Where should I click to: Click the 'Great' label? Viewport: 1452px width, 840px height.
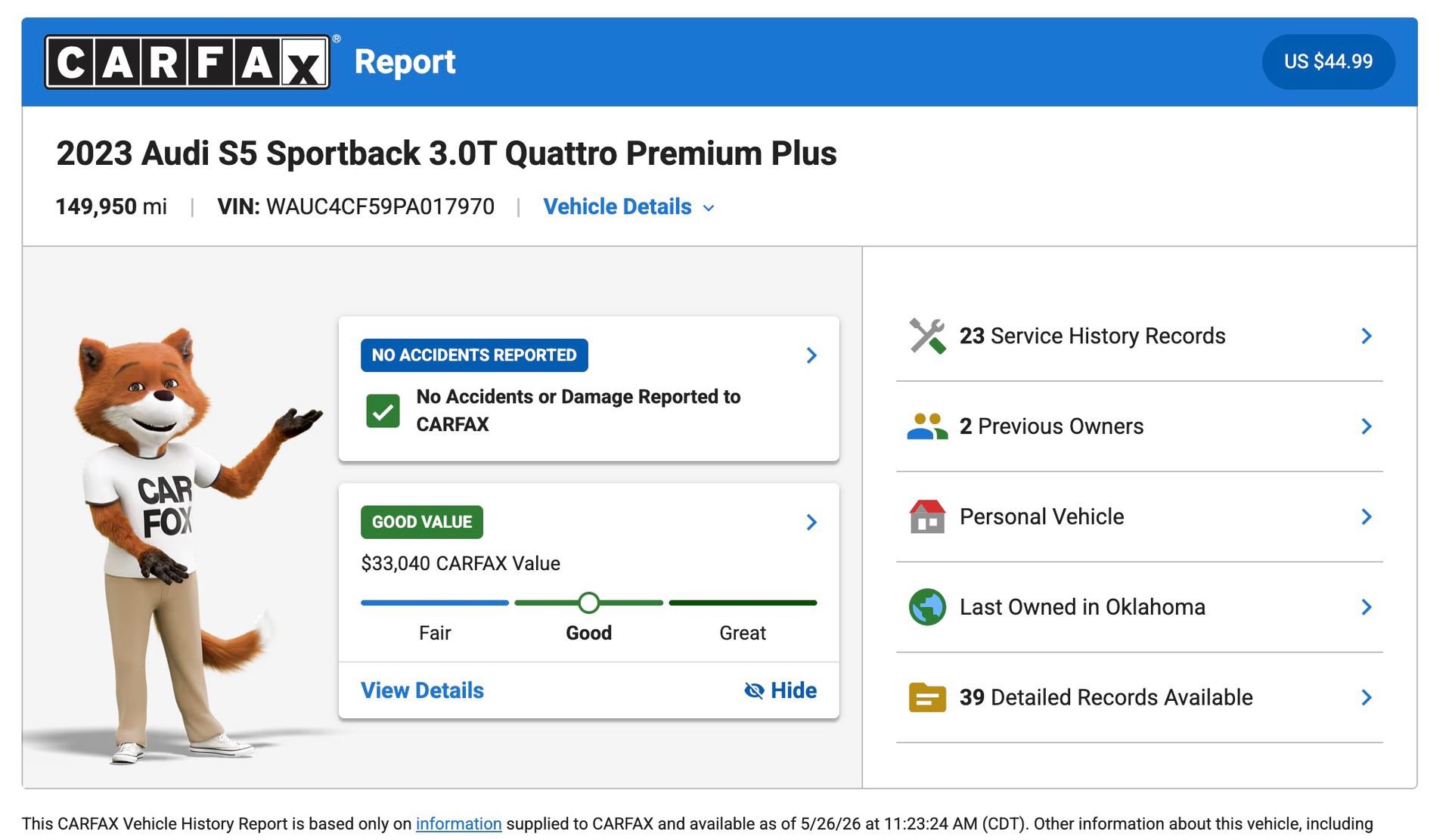tap(743, 633)
